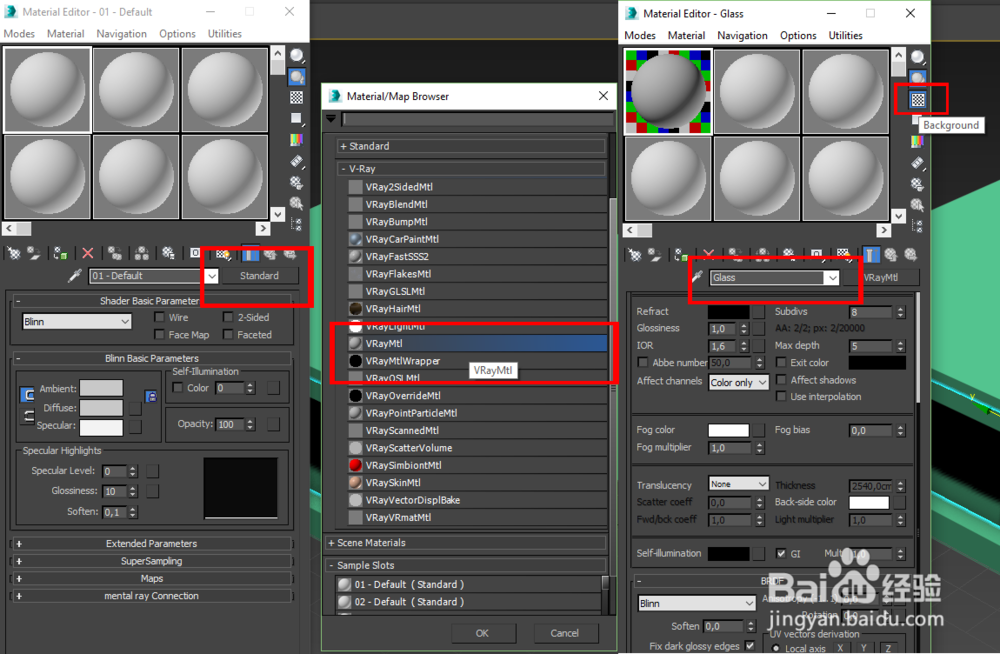Click Get Material icon in left editor
This screenshot has height=654, width=1000.
13,253
